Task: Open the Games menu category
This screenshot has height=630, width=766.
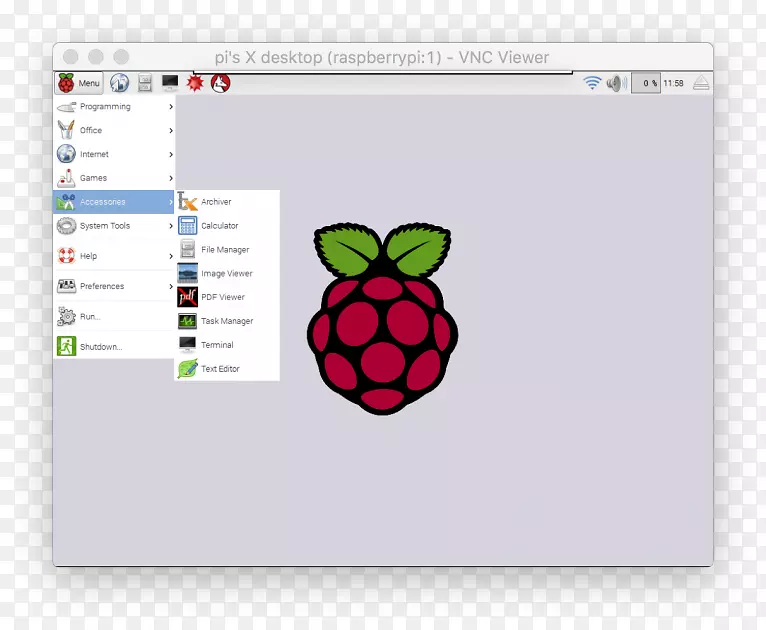Action: click(114, 178)
